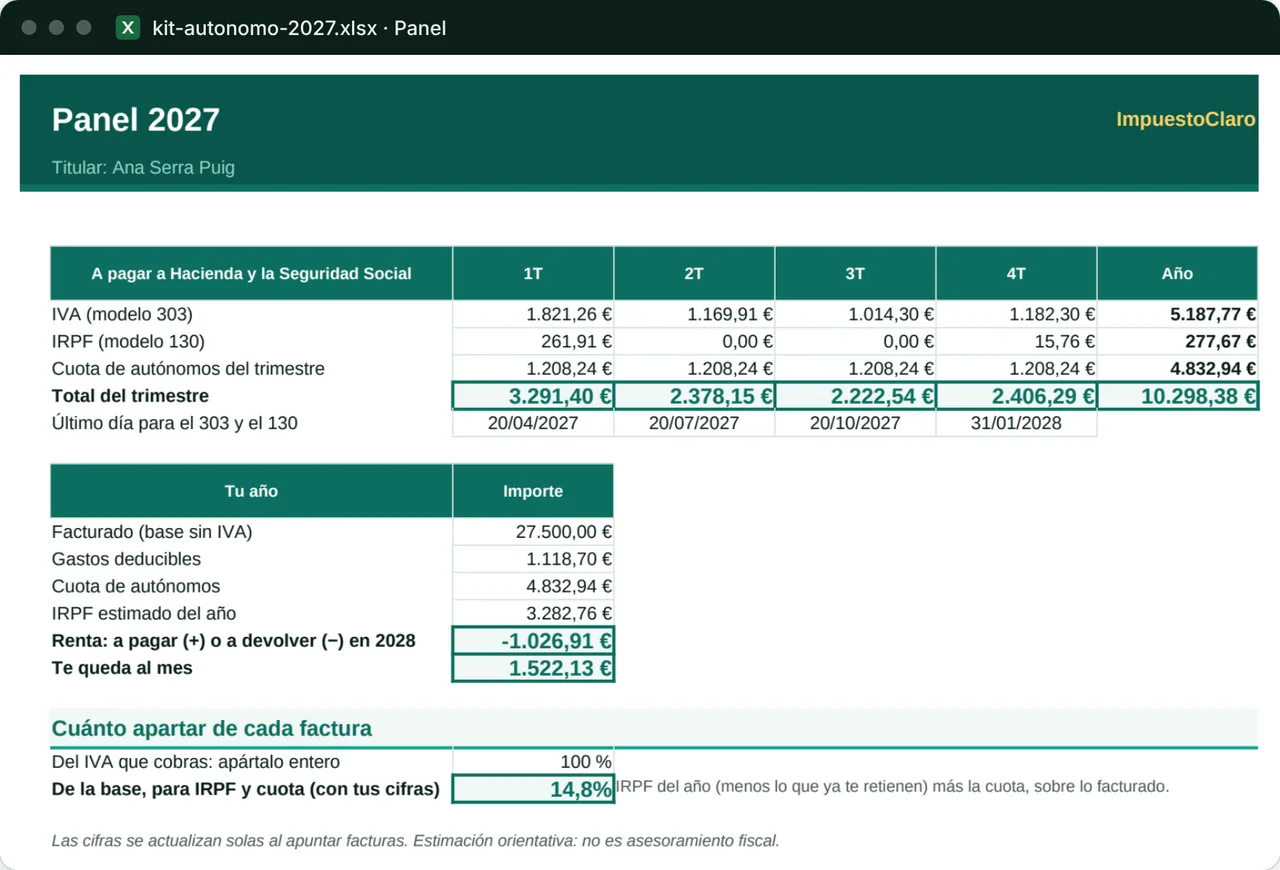Click the ImpuestoClaro brand label
The image size is (1280, 870).
click(x=1186, y=119)
